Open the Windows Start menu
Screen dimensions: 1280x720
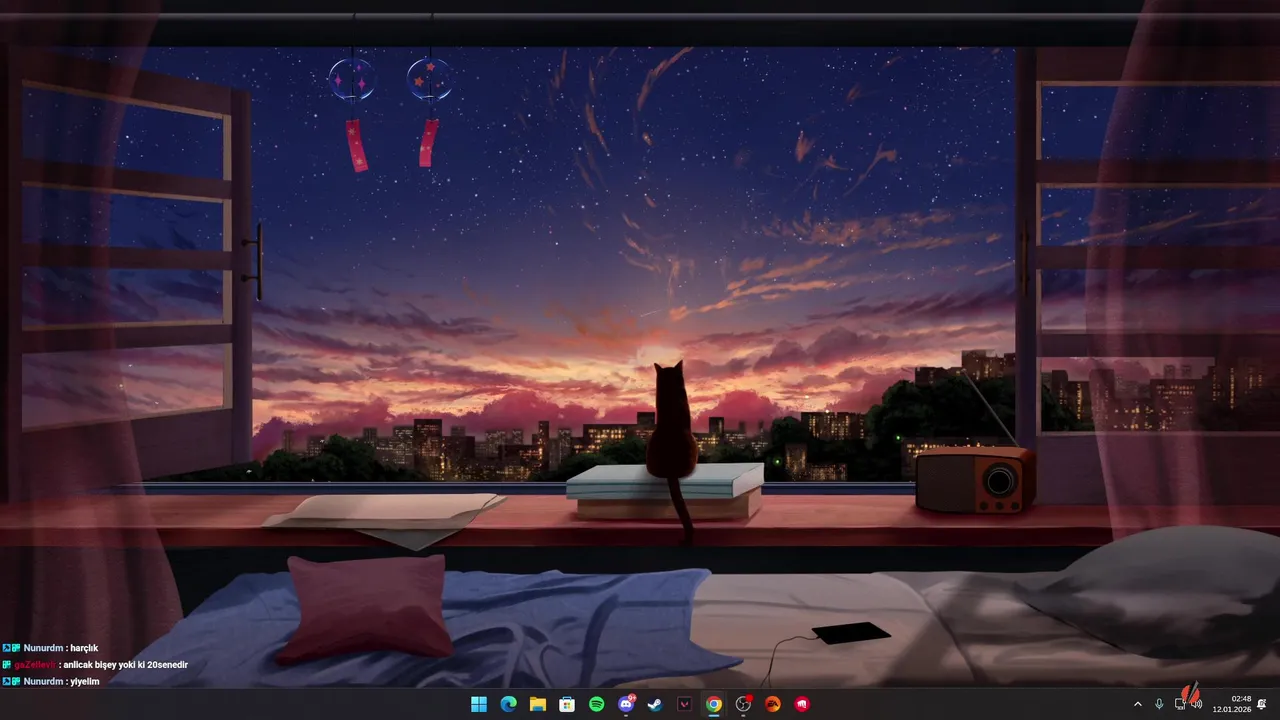[479, 704]
